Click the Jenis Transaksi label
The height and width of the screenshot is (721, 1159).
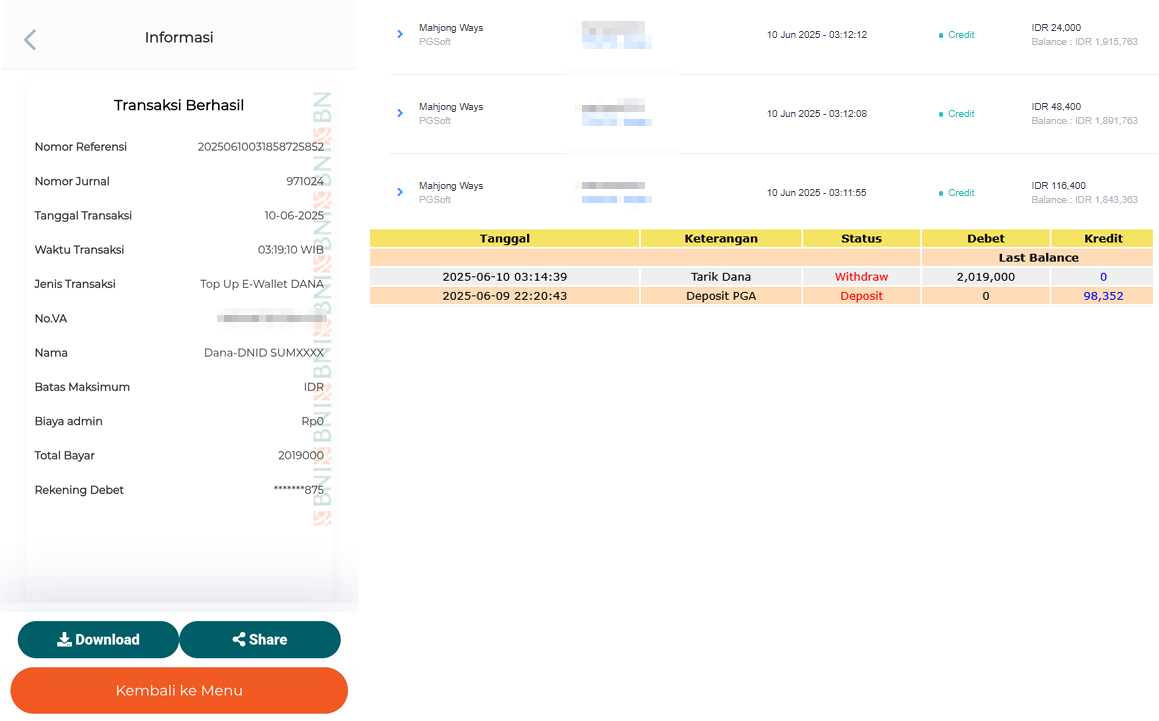click(x=75, y=284)
